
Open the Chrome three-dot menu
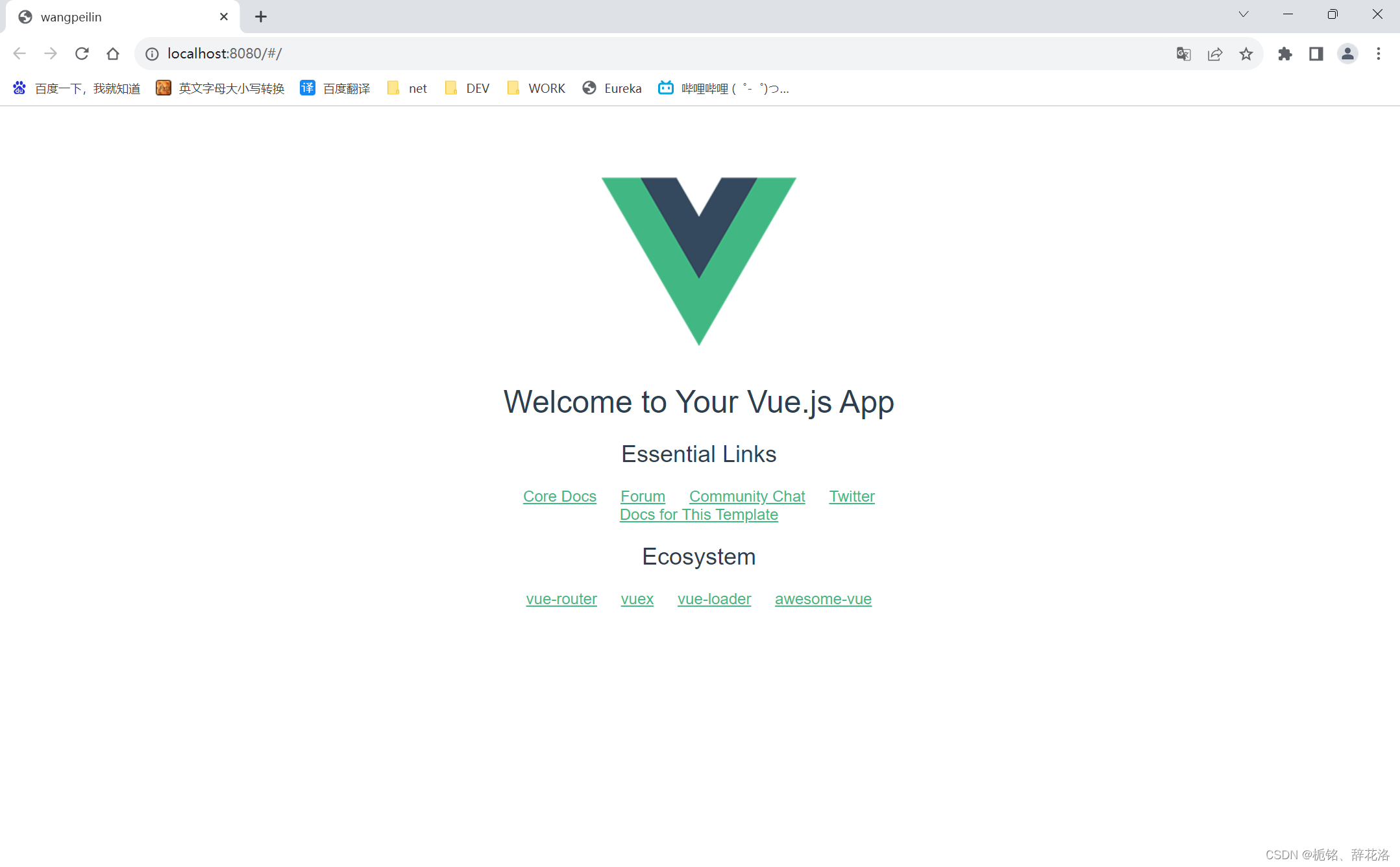[x=1379, y=54]
